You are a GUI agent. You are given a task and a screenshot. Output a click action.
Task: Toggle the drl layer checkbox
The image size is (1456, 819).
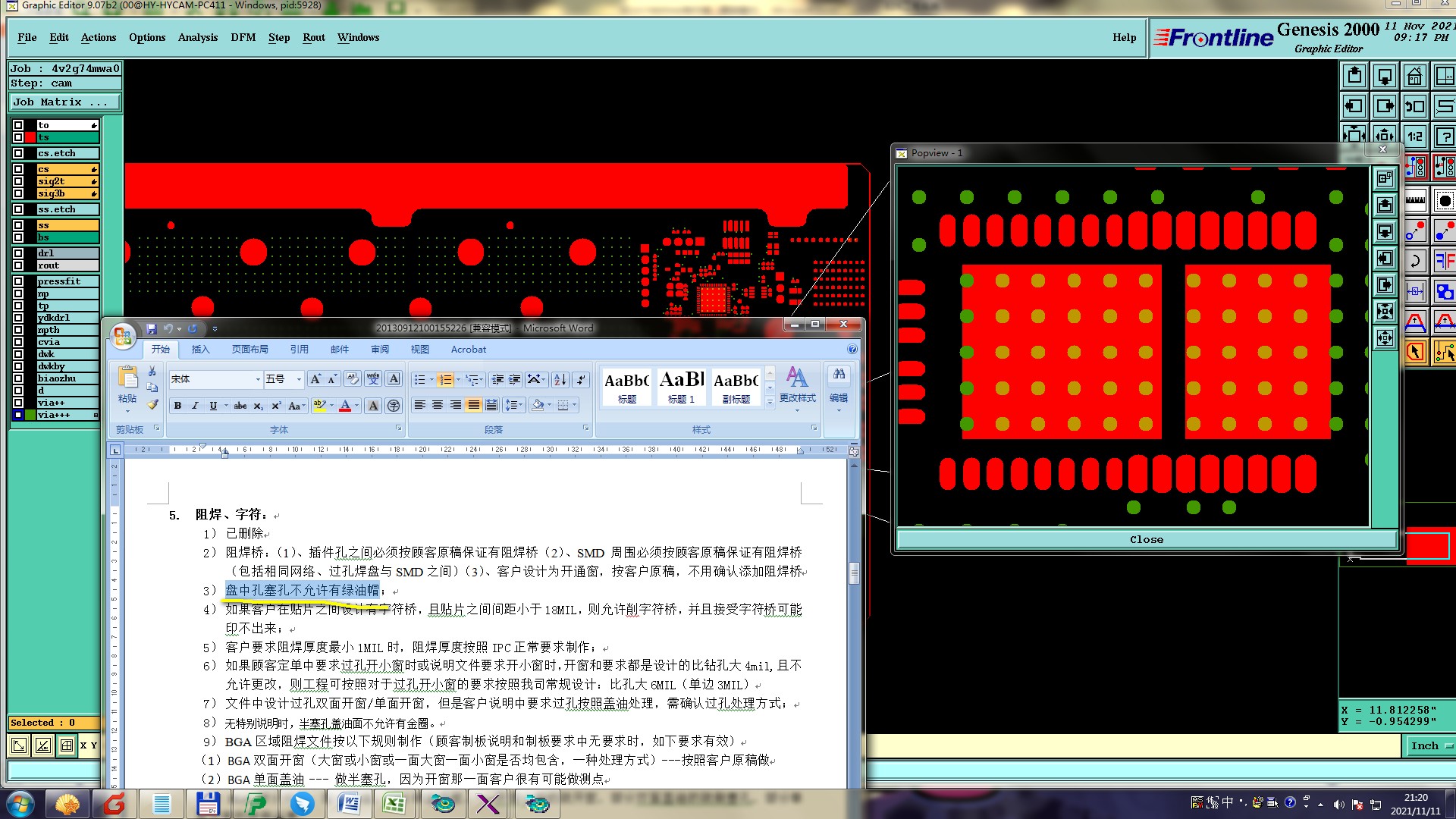point(18,253)
